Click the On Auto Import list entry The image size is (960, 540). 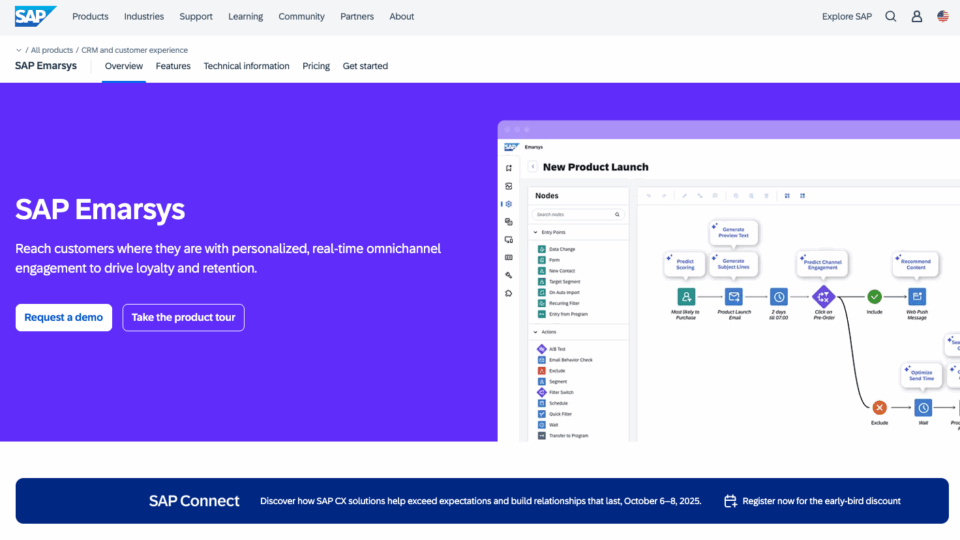point(564,293)
